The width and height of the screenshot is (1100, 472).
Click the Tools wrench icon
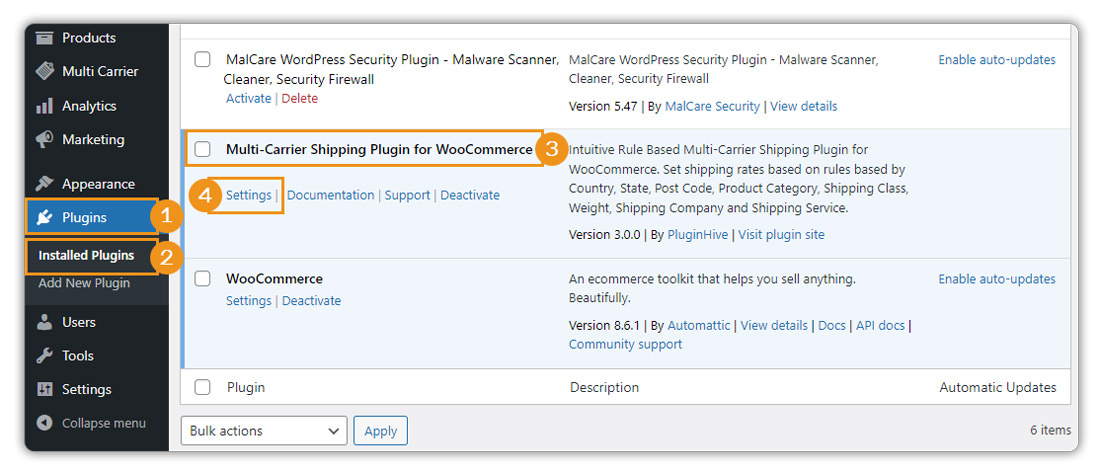44,356
